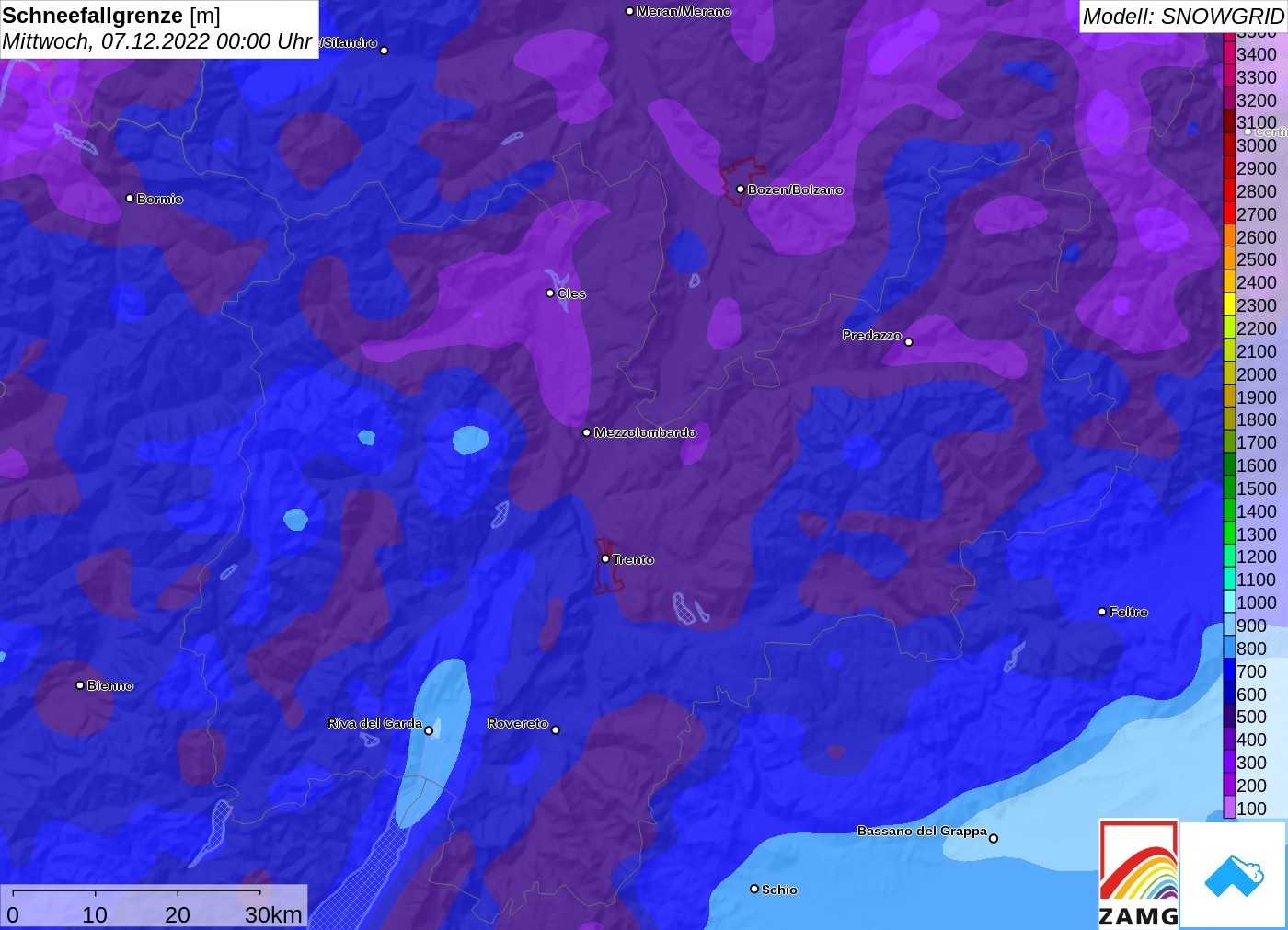This screenshot has width=1288, height=930.
Task: Click the Modell: SNOWGRID label
Action: pos(1183,17)
